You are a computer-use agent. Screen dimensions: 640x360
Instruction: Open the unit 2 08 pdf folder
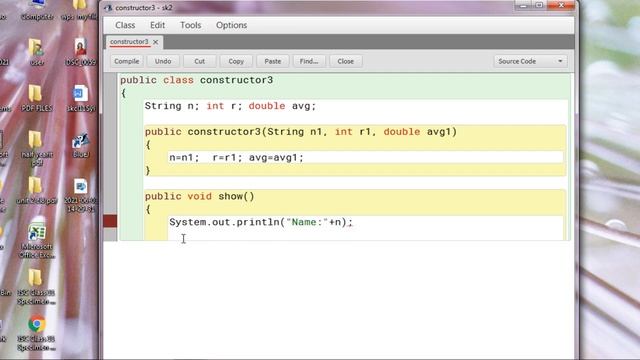(36, 191)
